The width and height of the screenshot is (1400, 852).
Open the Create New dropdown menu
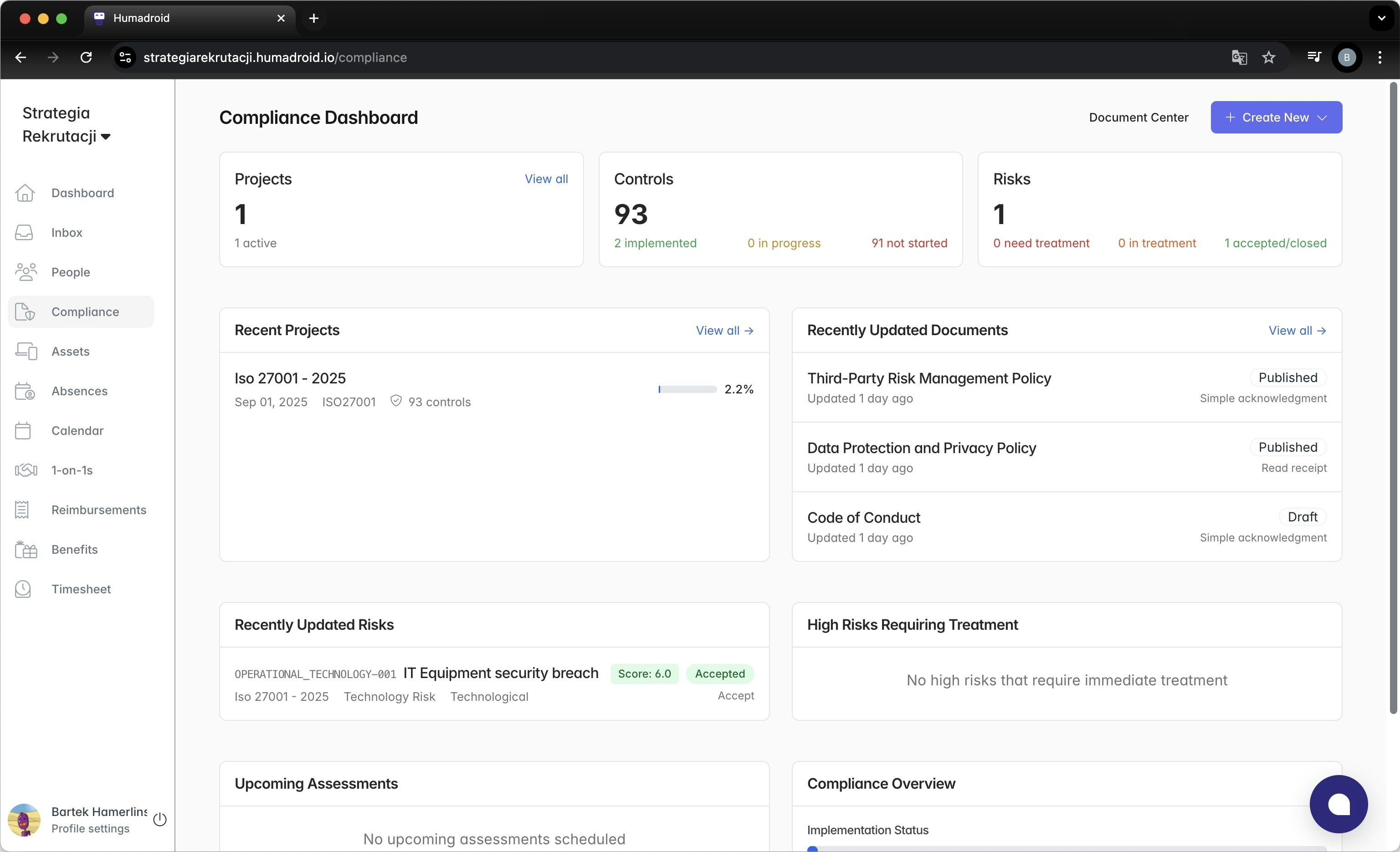tap(1276, 117)
